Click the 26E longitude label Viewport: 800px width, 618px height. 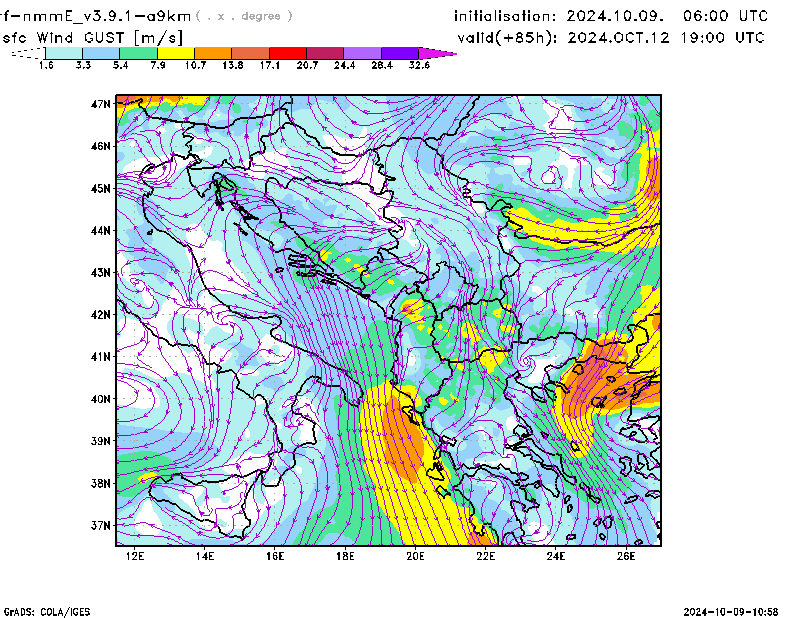(626, 556)
